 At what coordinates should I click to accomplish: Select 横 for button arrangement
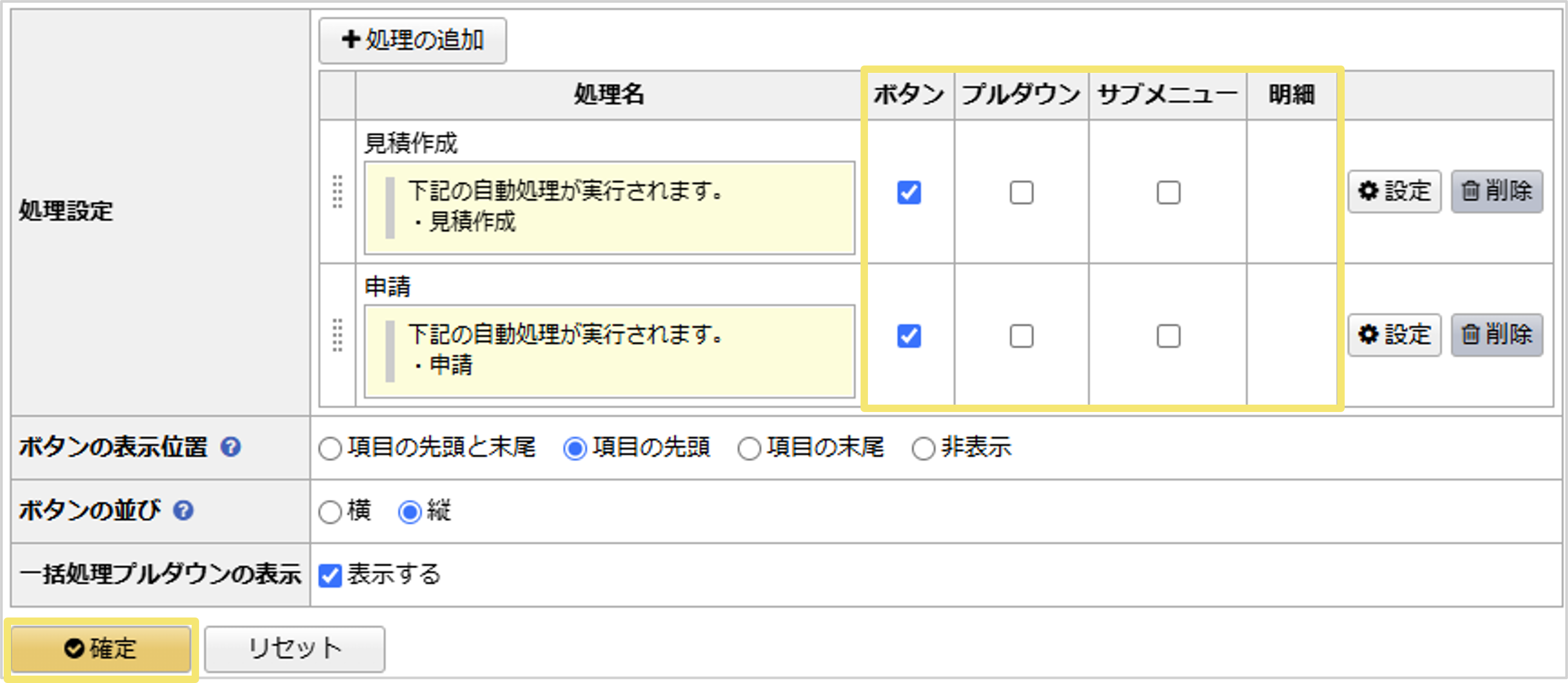coord(330,512)
